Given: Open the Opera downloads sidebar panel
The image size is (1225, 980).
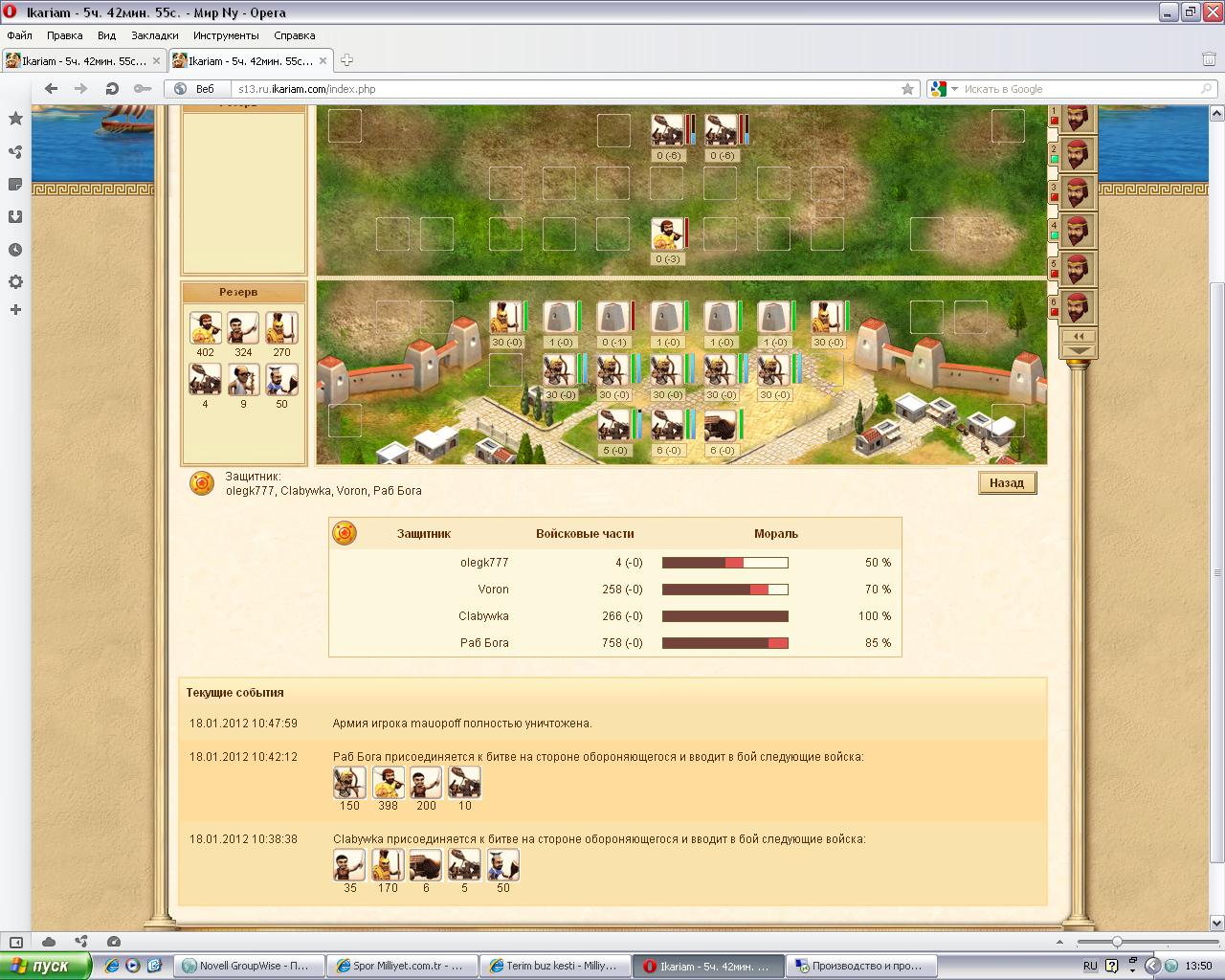Looking at the screenshot, I should (x=15, y=216).
